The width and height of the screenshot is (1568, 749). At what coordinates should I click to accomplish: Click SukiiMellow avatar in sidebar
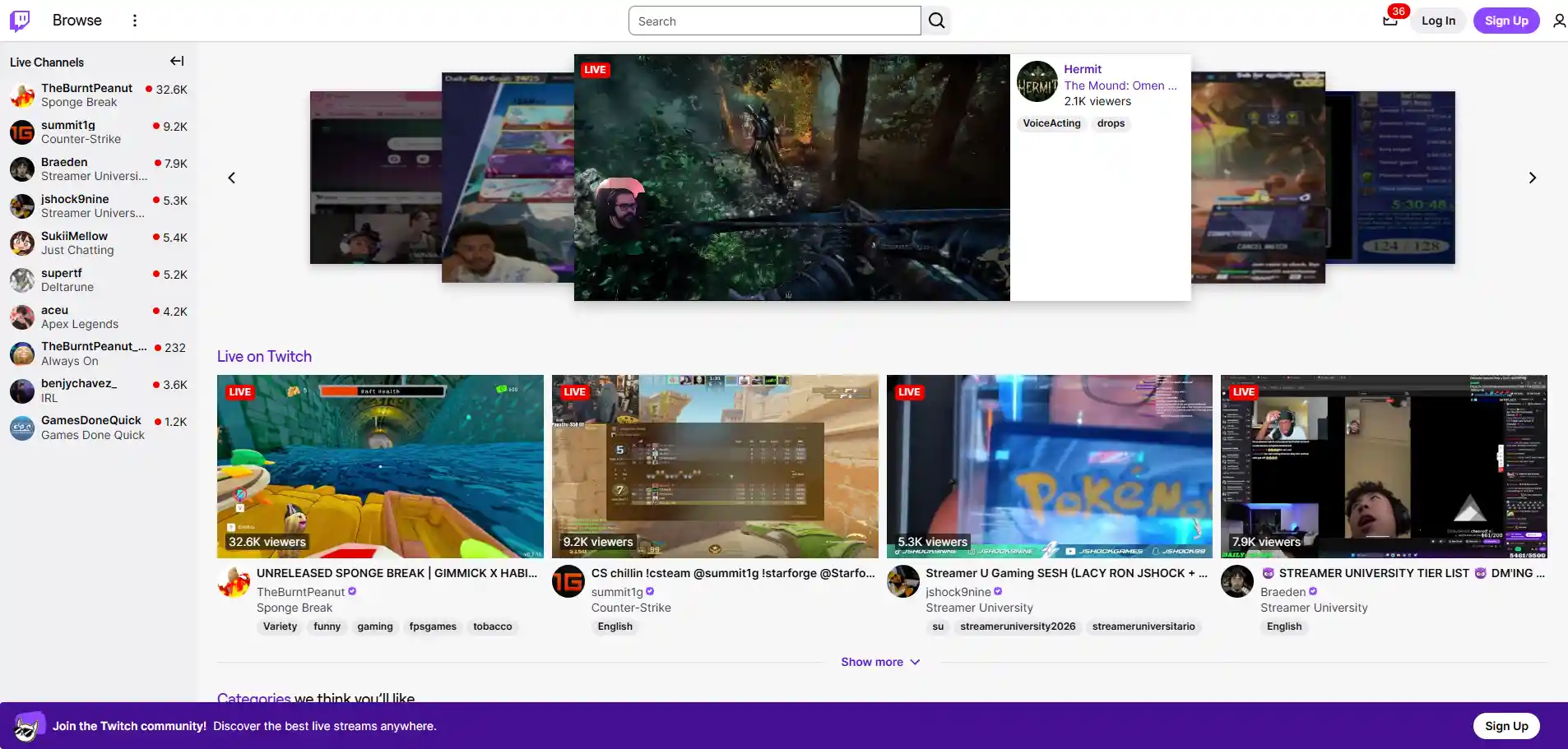22,243
